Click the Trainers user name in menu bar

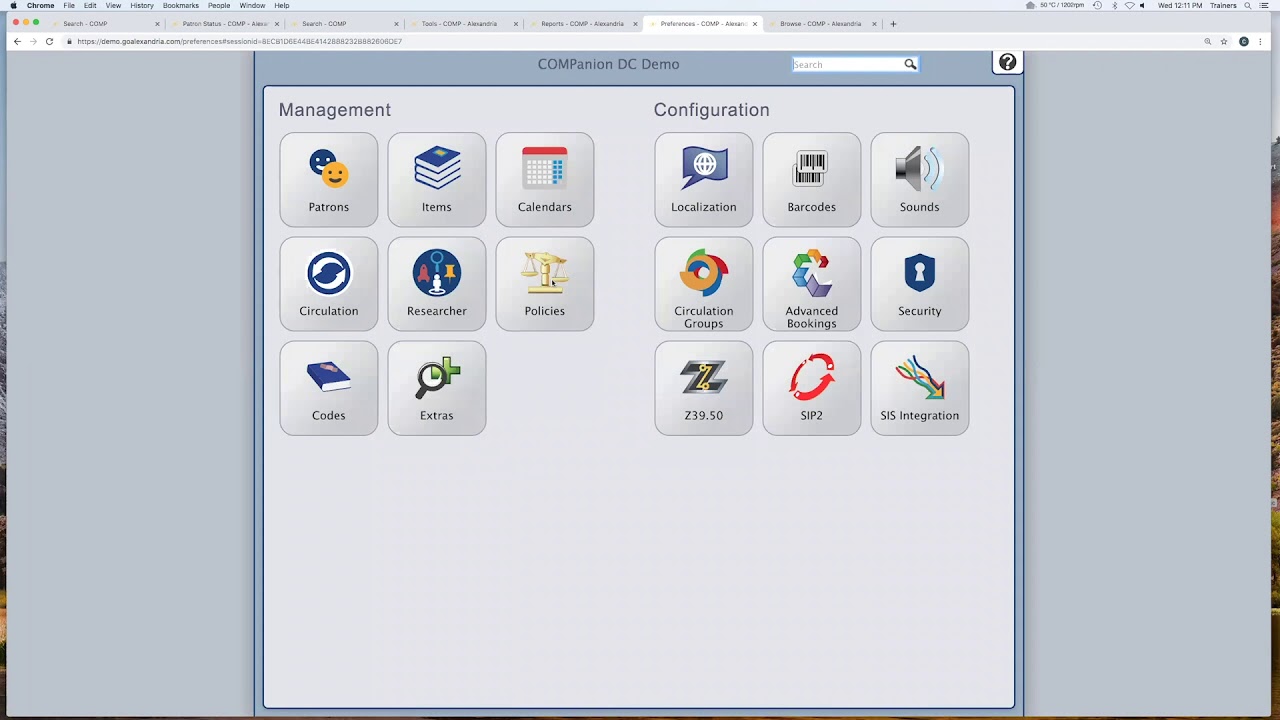(x=1223, y=5)
